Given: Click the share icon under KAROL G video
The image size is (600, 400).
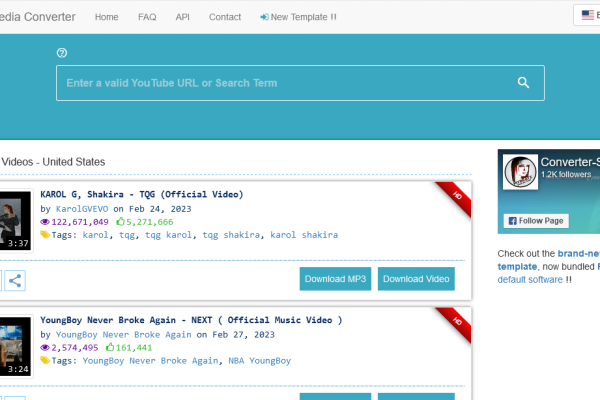Looking at the screenshot, I should [16, 280].
